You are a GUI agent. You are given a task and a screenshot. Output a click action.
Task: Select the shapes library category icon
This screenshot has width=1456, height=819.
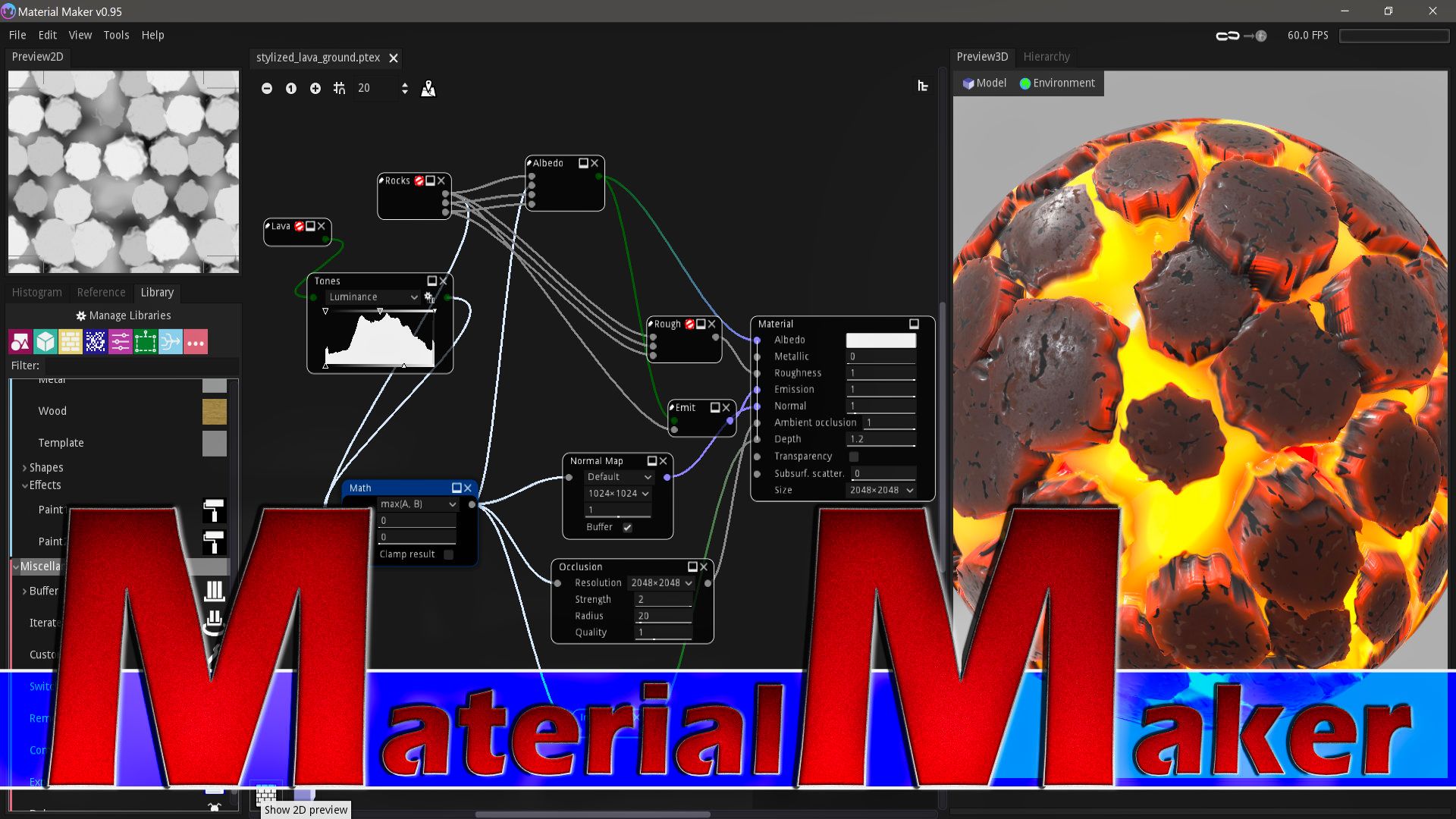point(20,342)
